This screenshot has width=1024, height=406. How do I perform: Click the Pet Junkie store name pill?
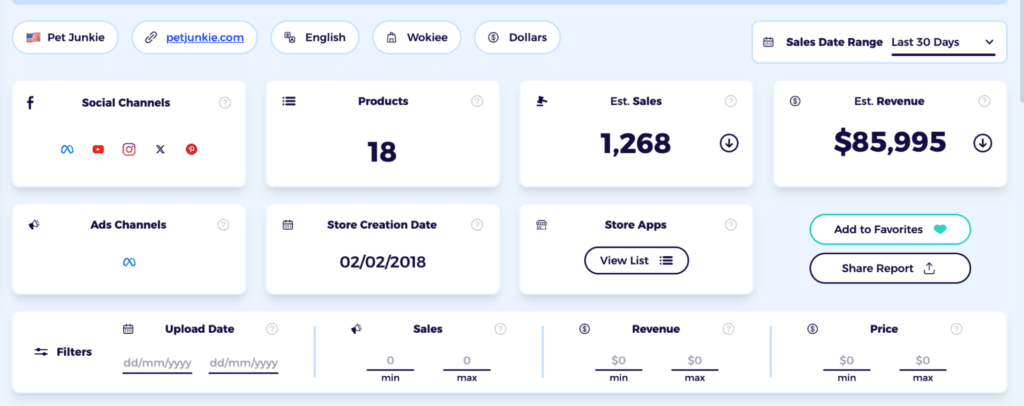(65, 37)
